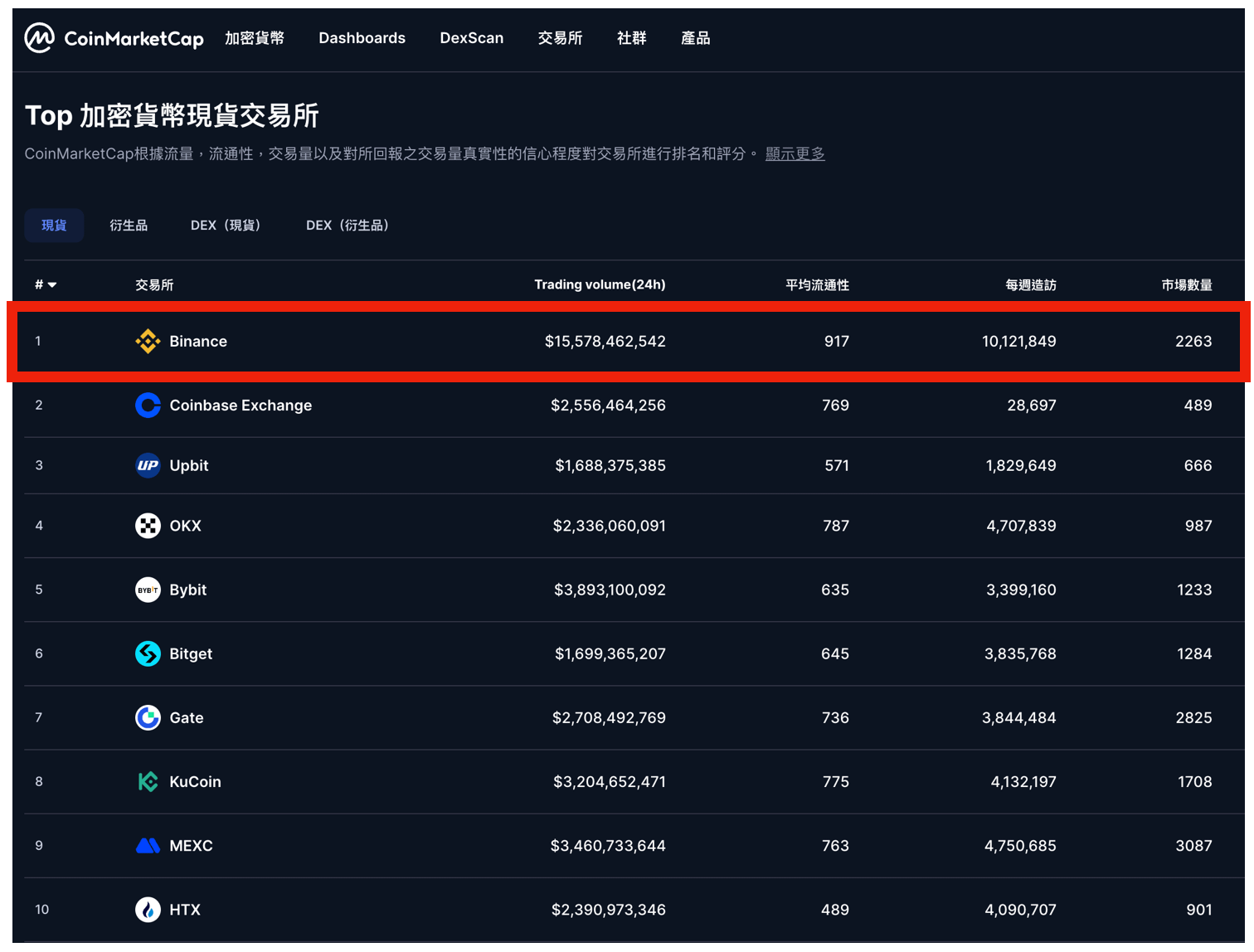Click the KuCoin logo icon
The image size is (1254, 952).
[x=148, y=781]
